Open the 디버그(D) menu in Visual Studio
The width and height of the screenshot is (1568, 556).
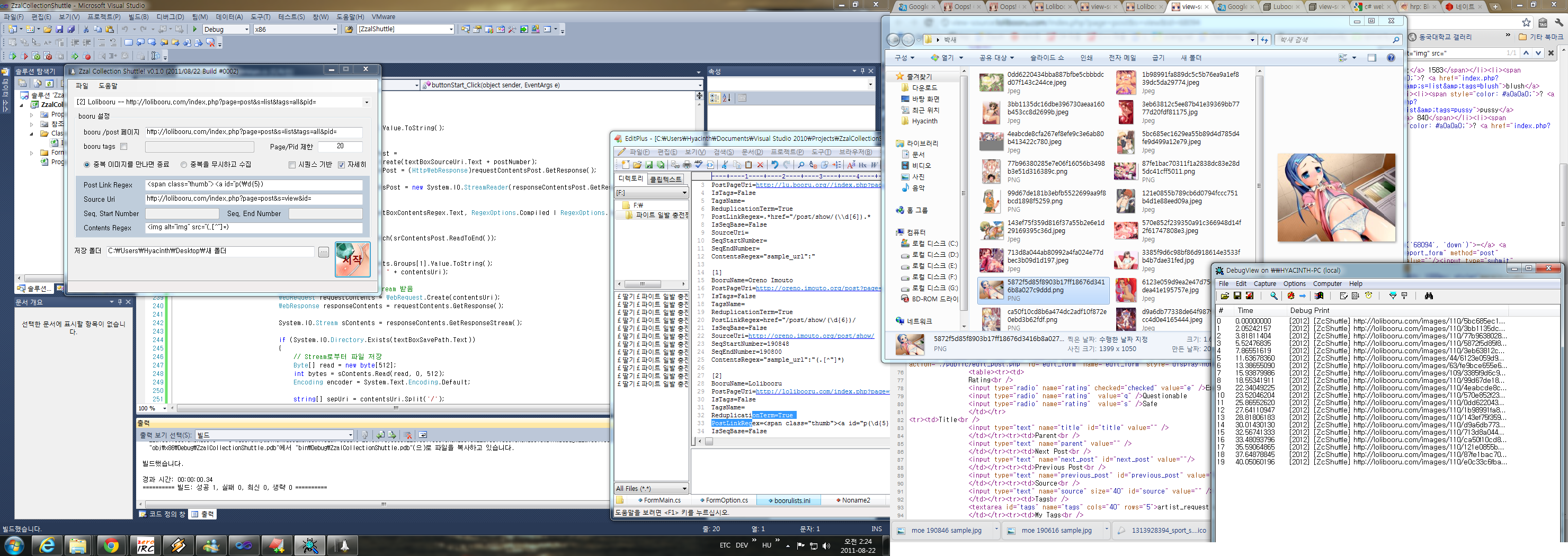pyautogui.click(x=170, y=17)
